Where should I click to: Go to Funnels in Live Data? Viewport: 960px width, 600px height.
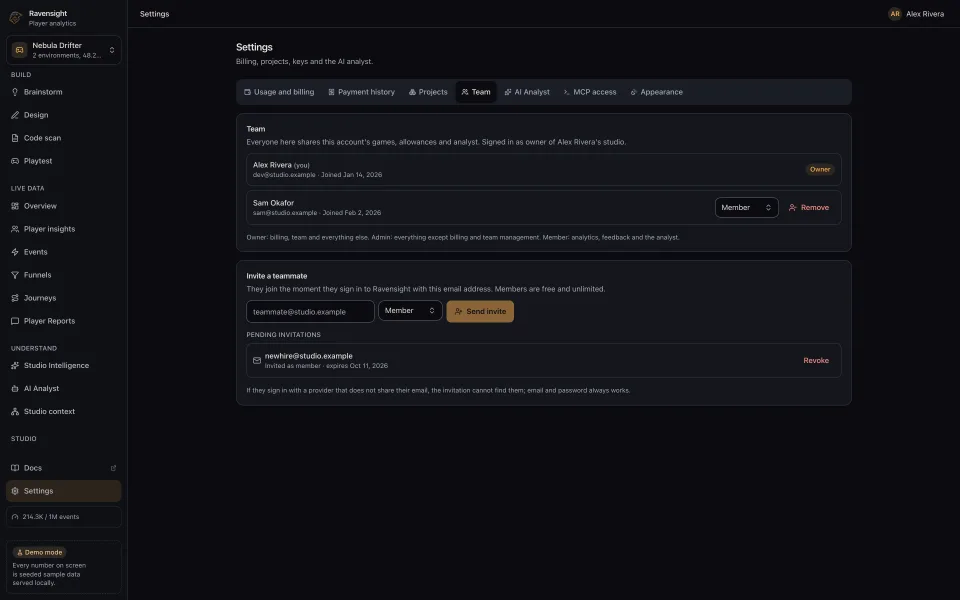click(64, 276)
